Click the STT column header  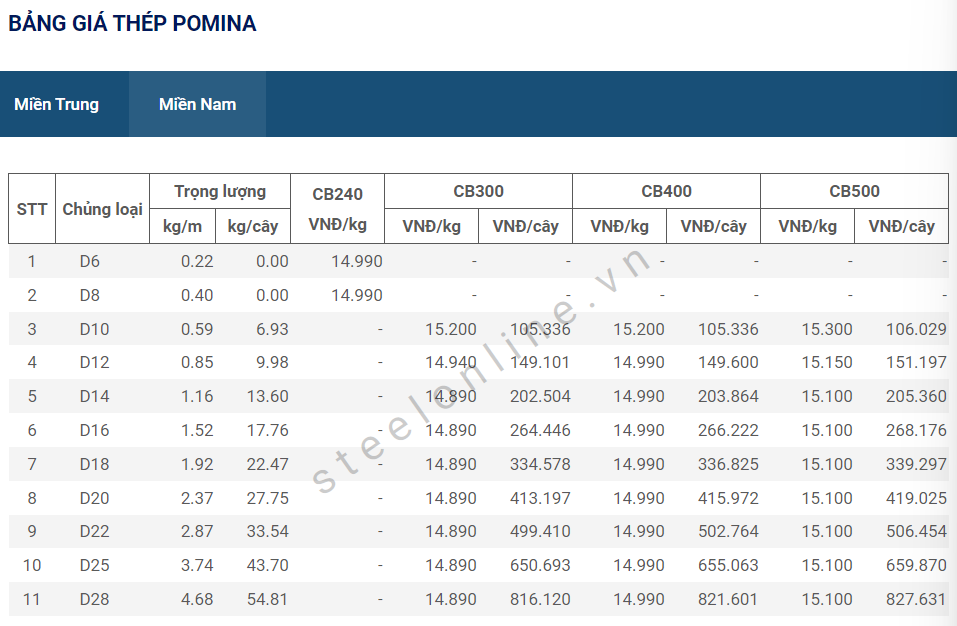point(32,209)
